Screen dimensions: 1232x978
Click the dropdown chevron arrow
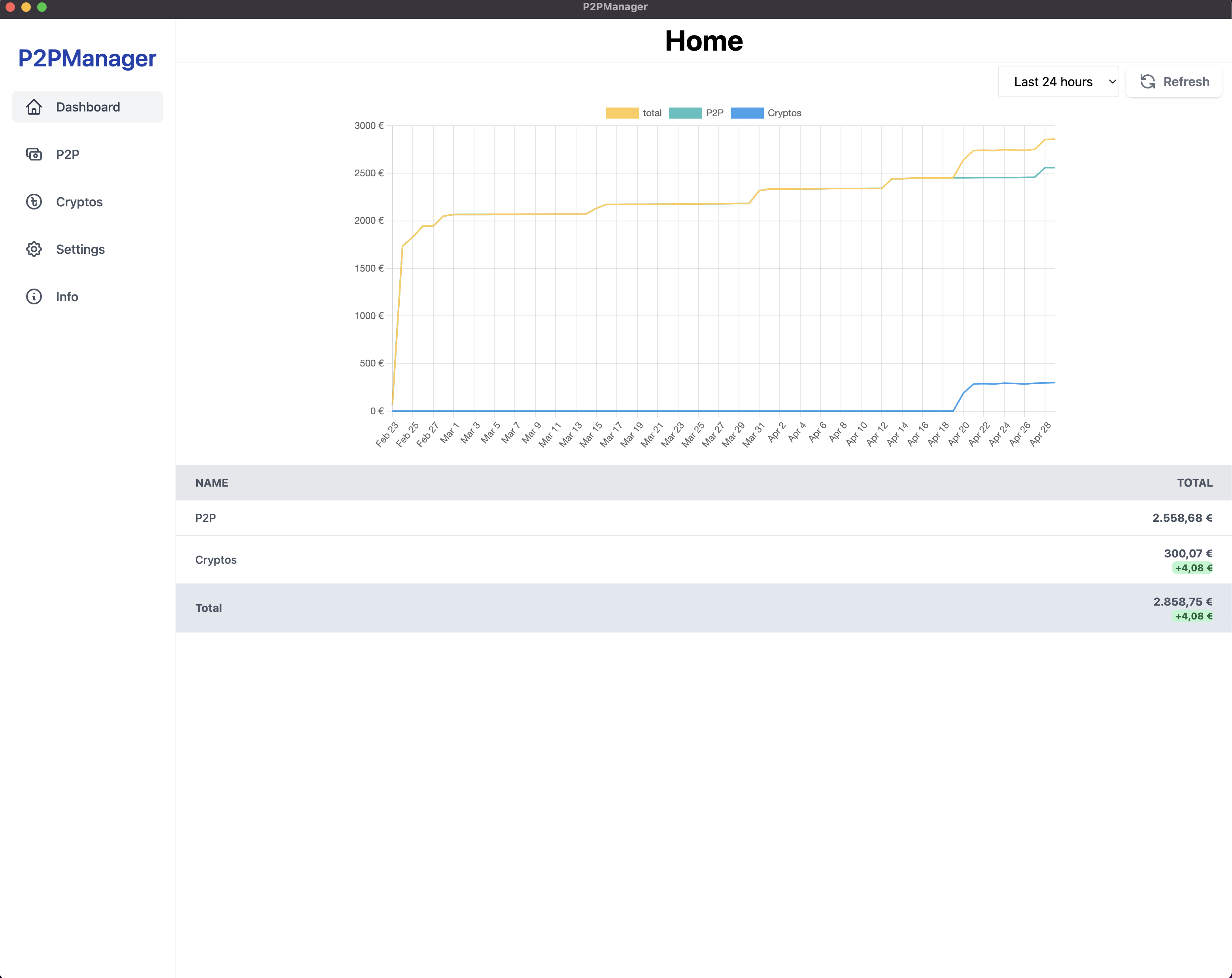[1112, 82]
